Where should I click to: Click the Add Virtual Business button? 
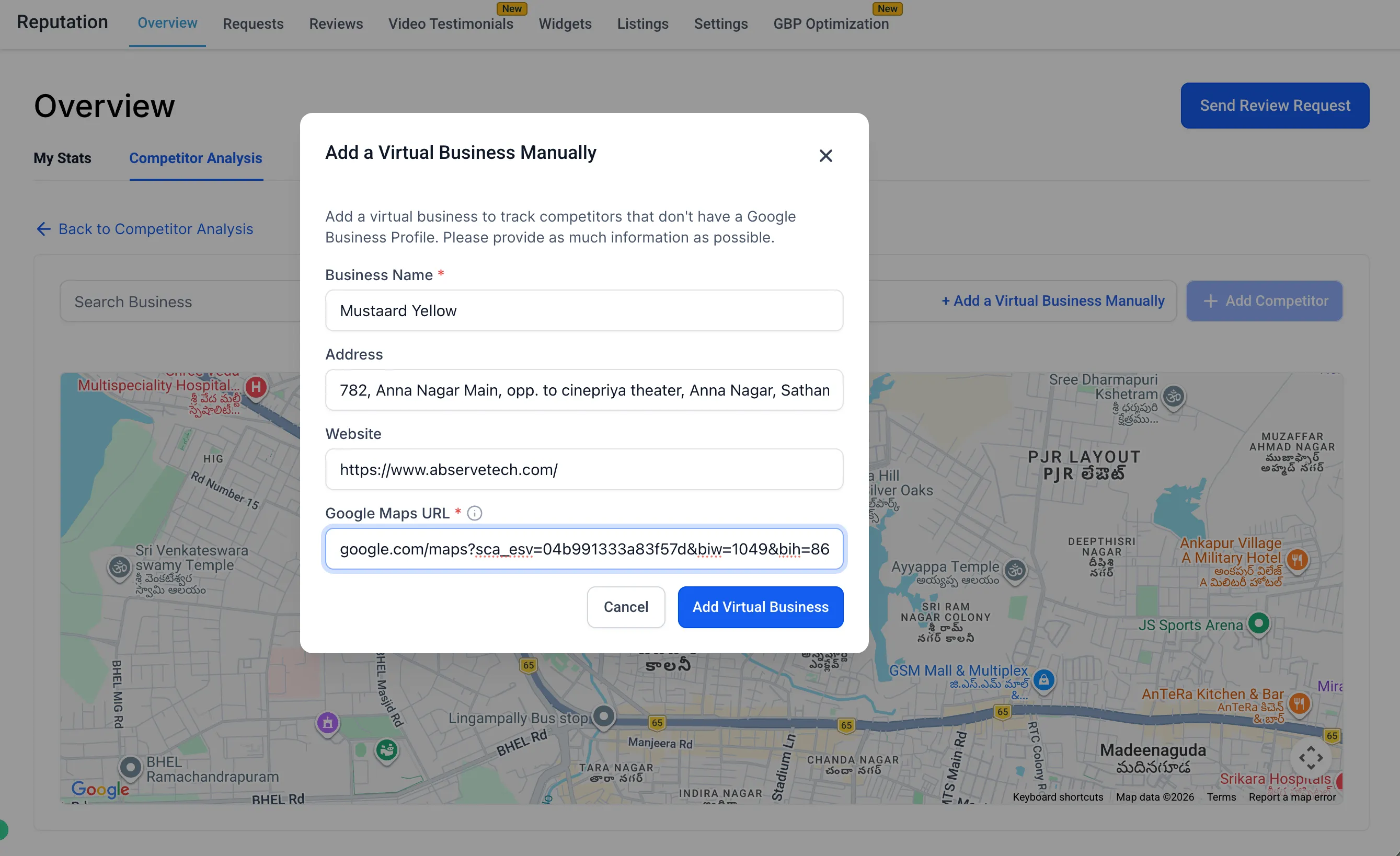[x=760, y=607]
